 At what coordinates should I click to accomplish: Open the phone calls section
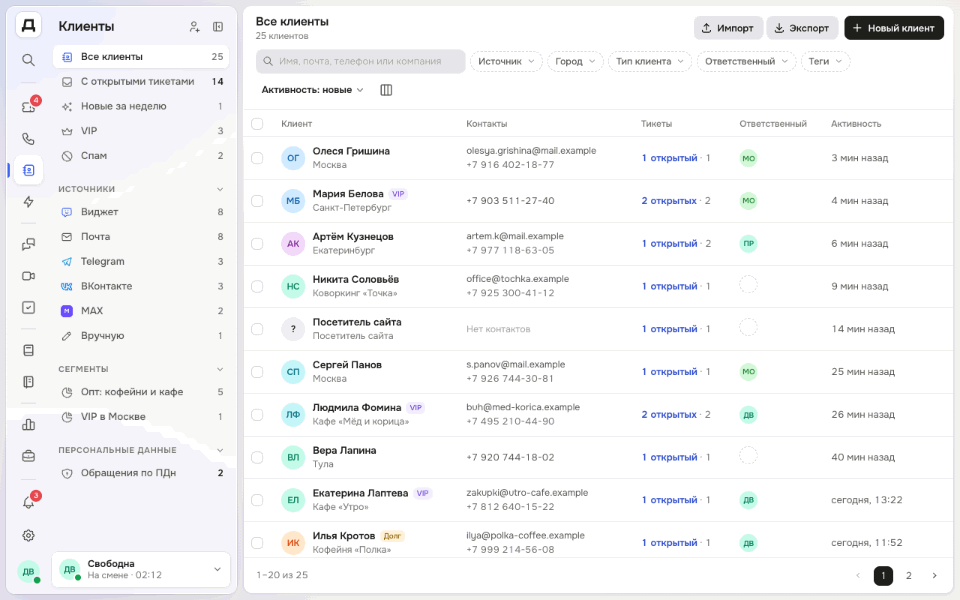point(28,139)
